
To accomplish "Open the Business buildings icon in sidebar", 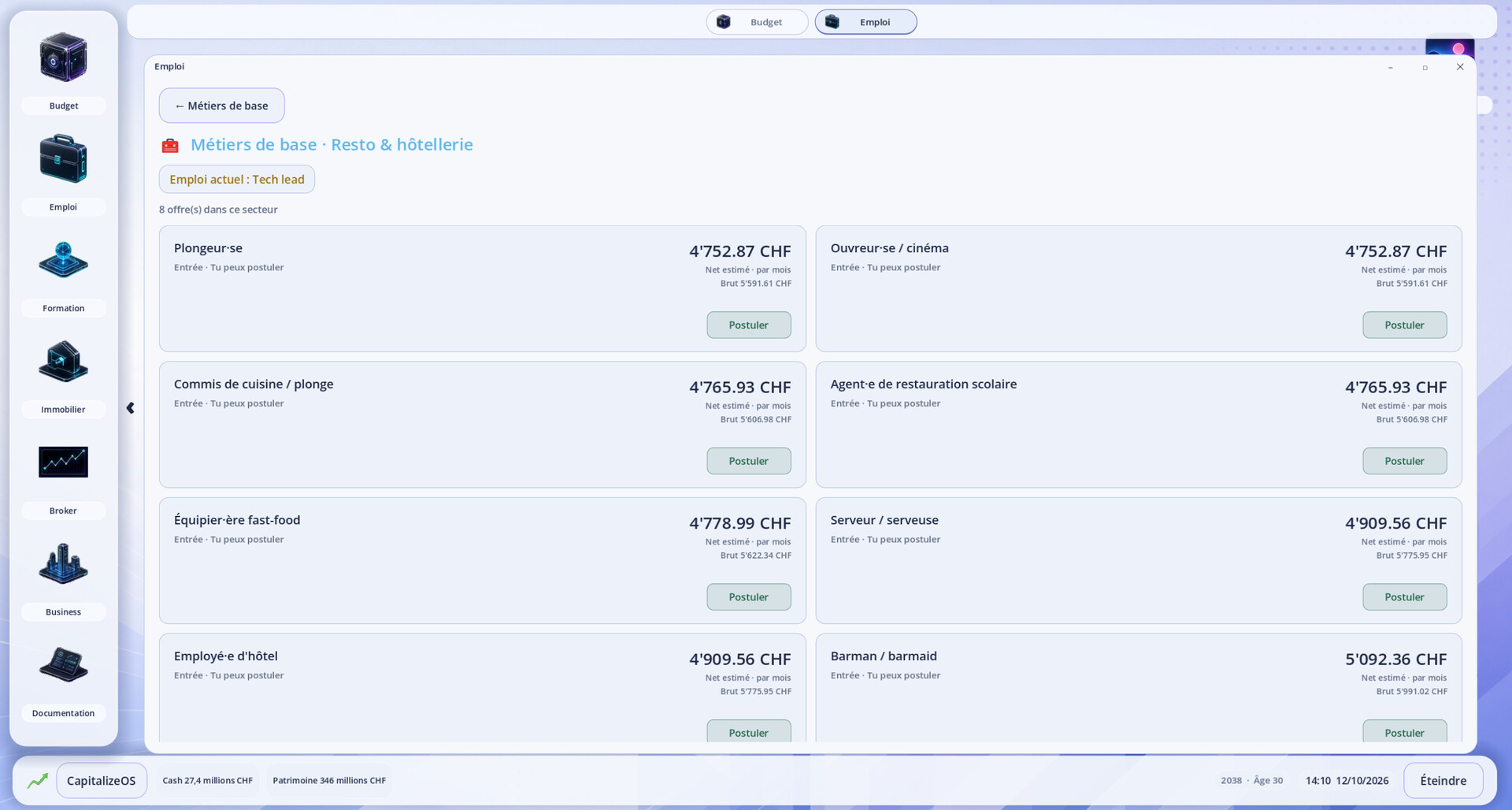I will coord(63,563).
